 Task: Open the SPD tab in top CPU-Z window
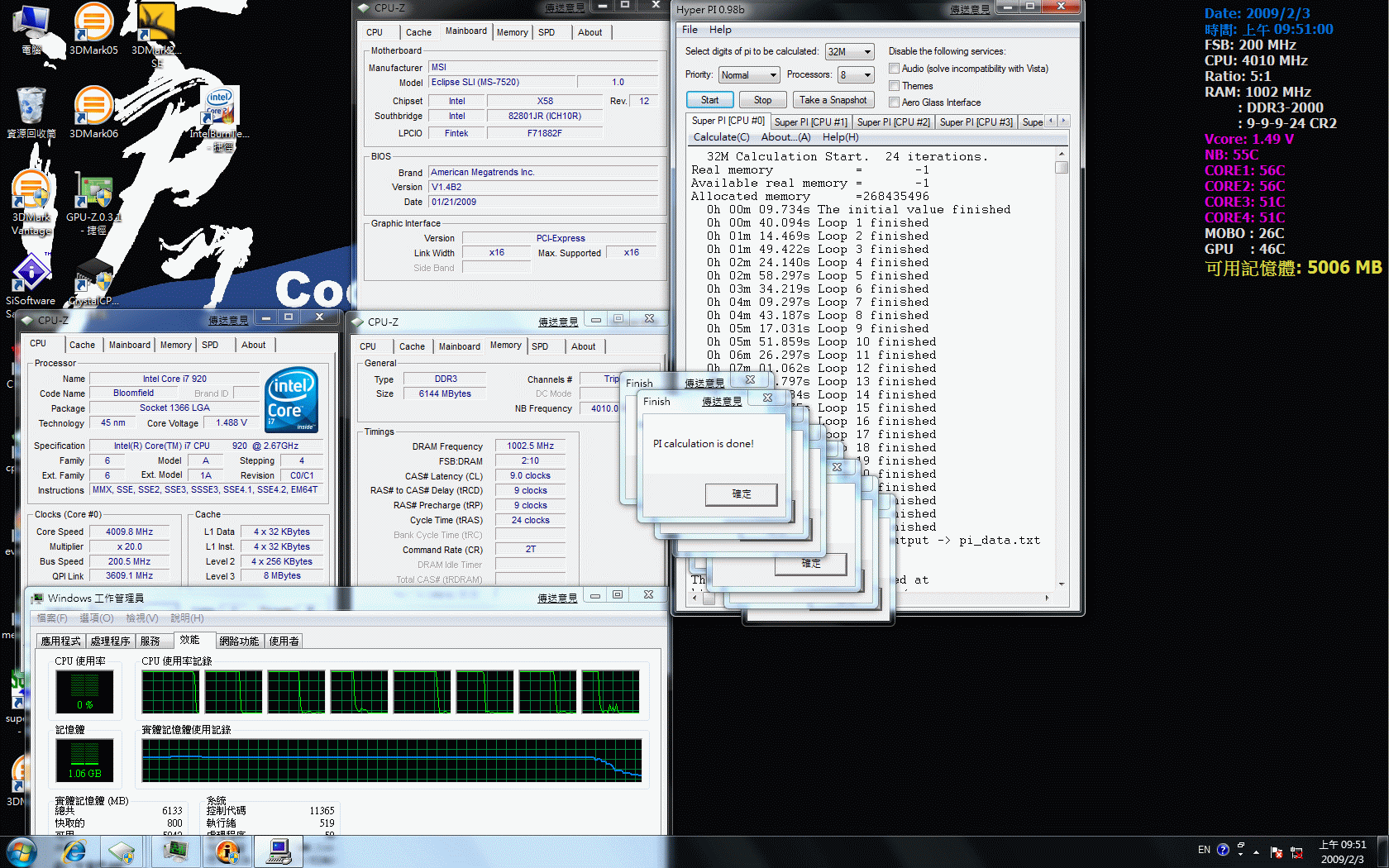click(547, 32)
